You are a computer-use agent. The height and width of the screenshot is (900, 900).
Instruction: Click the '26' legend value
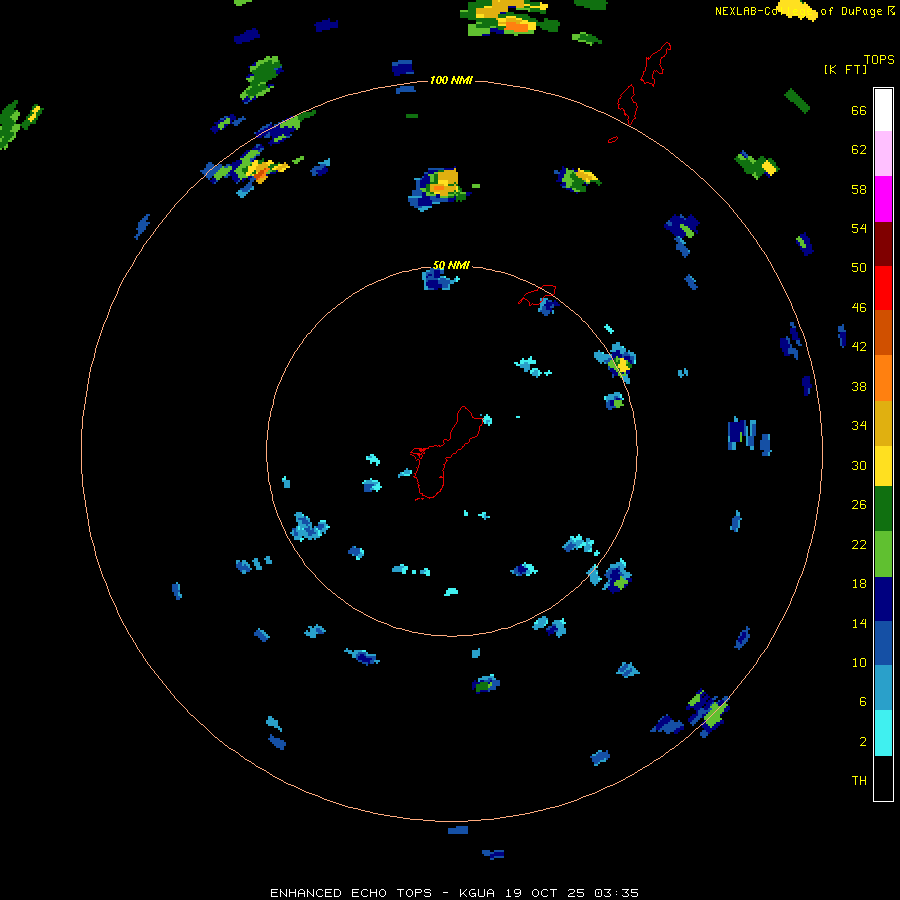tap(859, 505)
